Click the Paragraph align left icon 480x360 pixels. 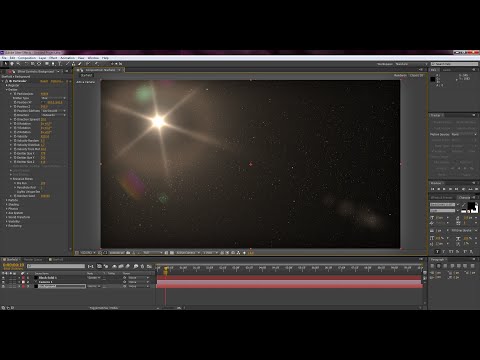click(x=433, y=266)
